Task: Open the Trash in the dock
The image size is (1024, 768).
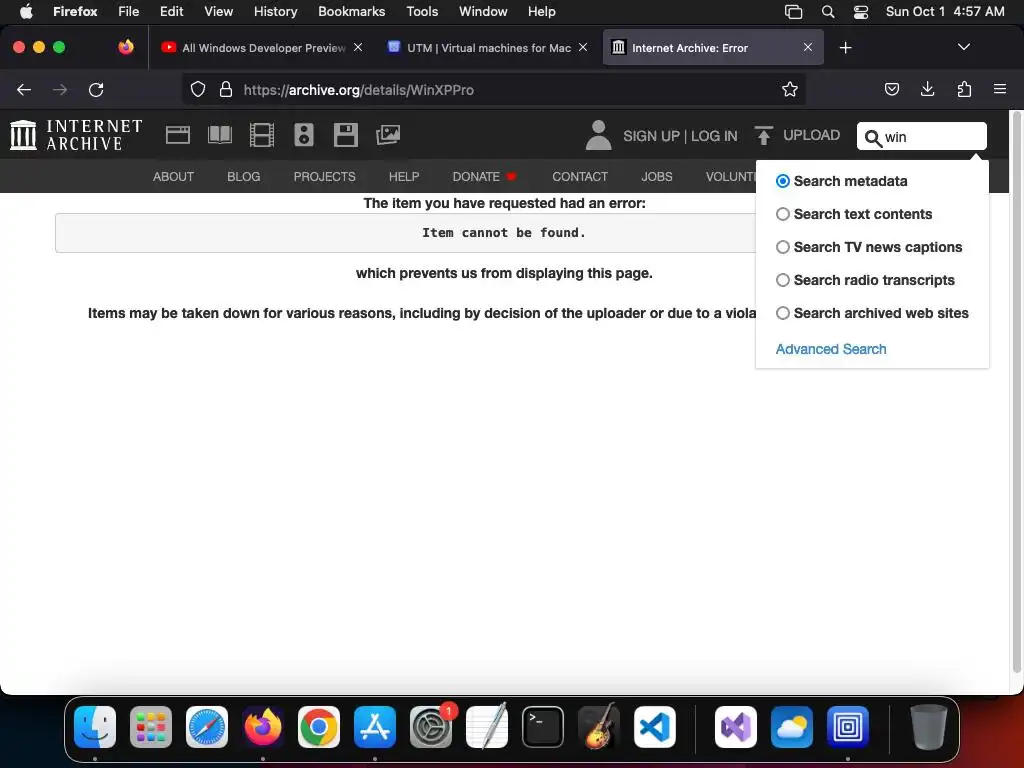Action: point(929,727)
